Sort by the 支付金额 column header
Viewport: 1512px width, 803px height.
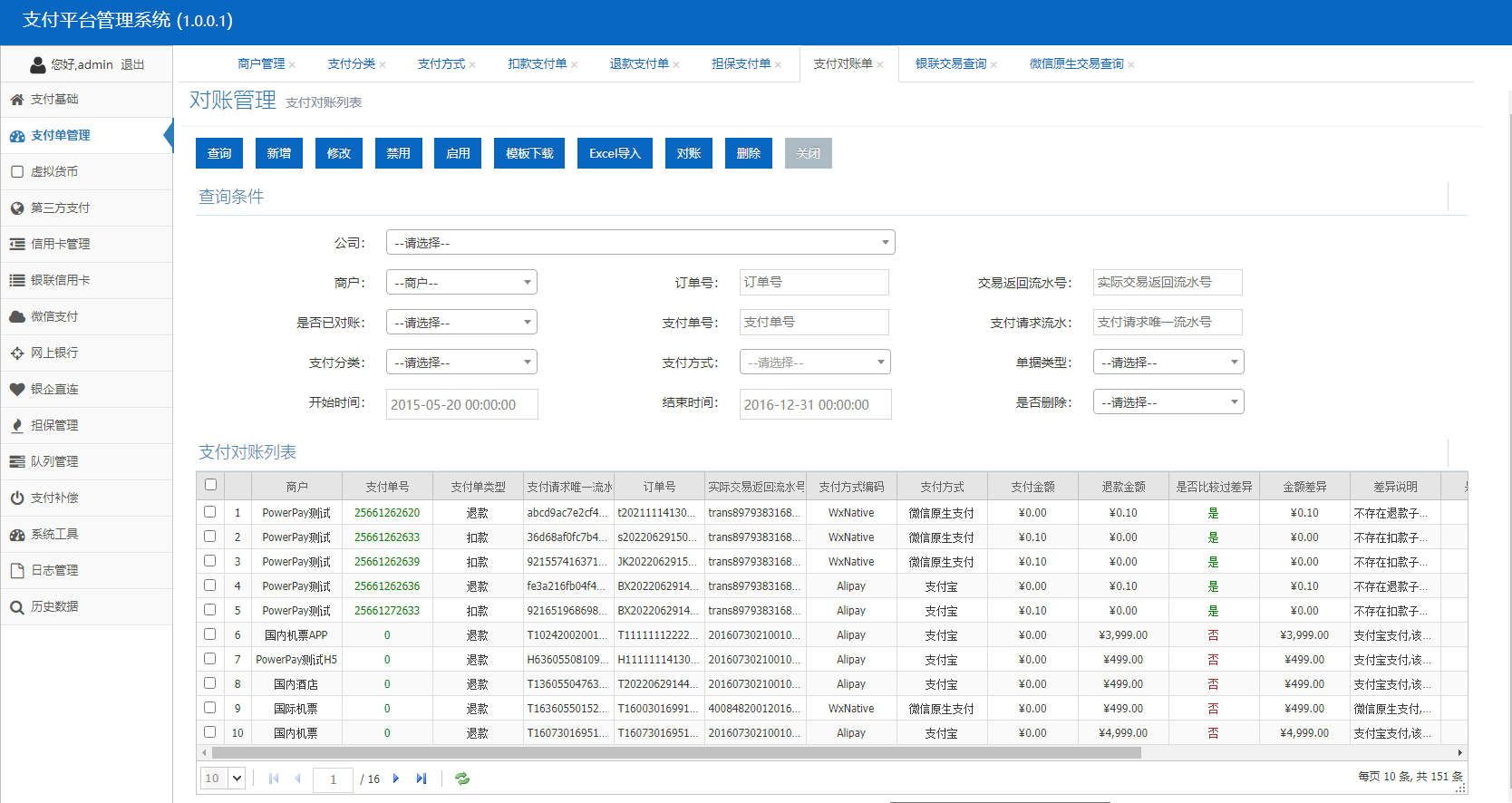(x=1032, y=487)
